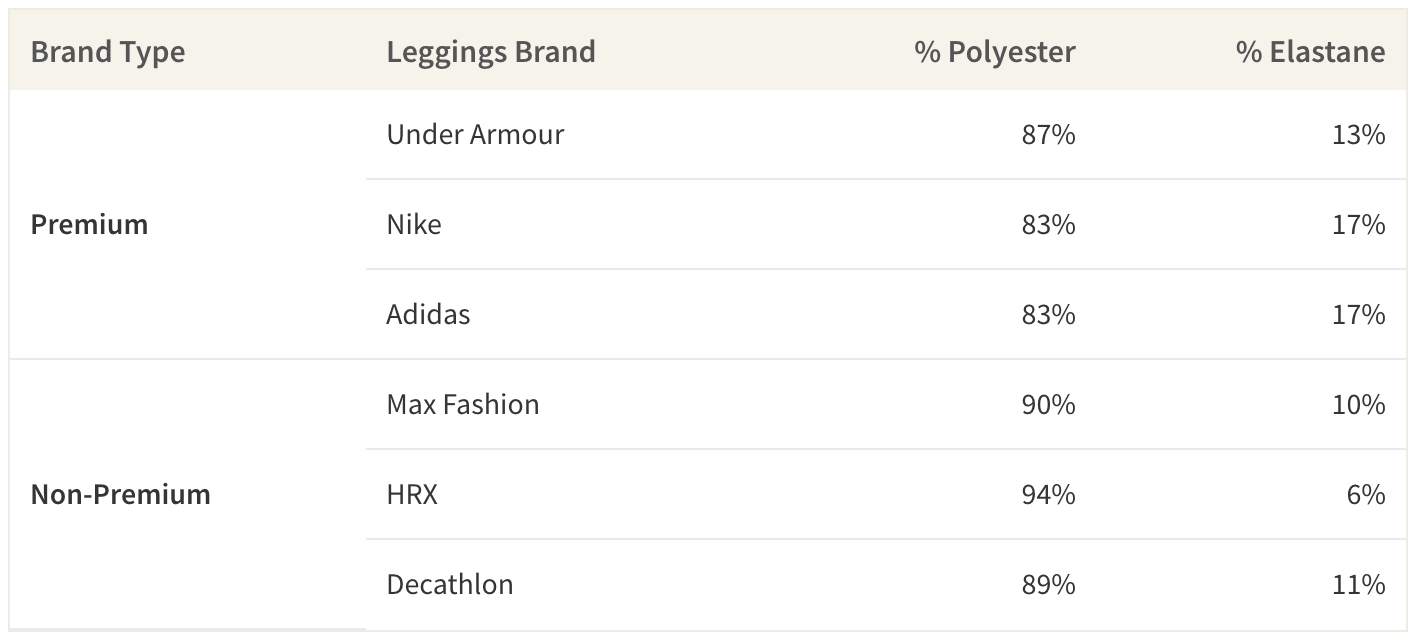Click Max Fashion's 10% elastane value
Screen dimensions: 1412x636
[1358, 404]
